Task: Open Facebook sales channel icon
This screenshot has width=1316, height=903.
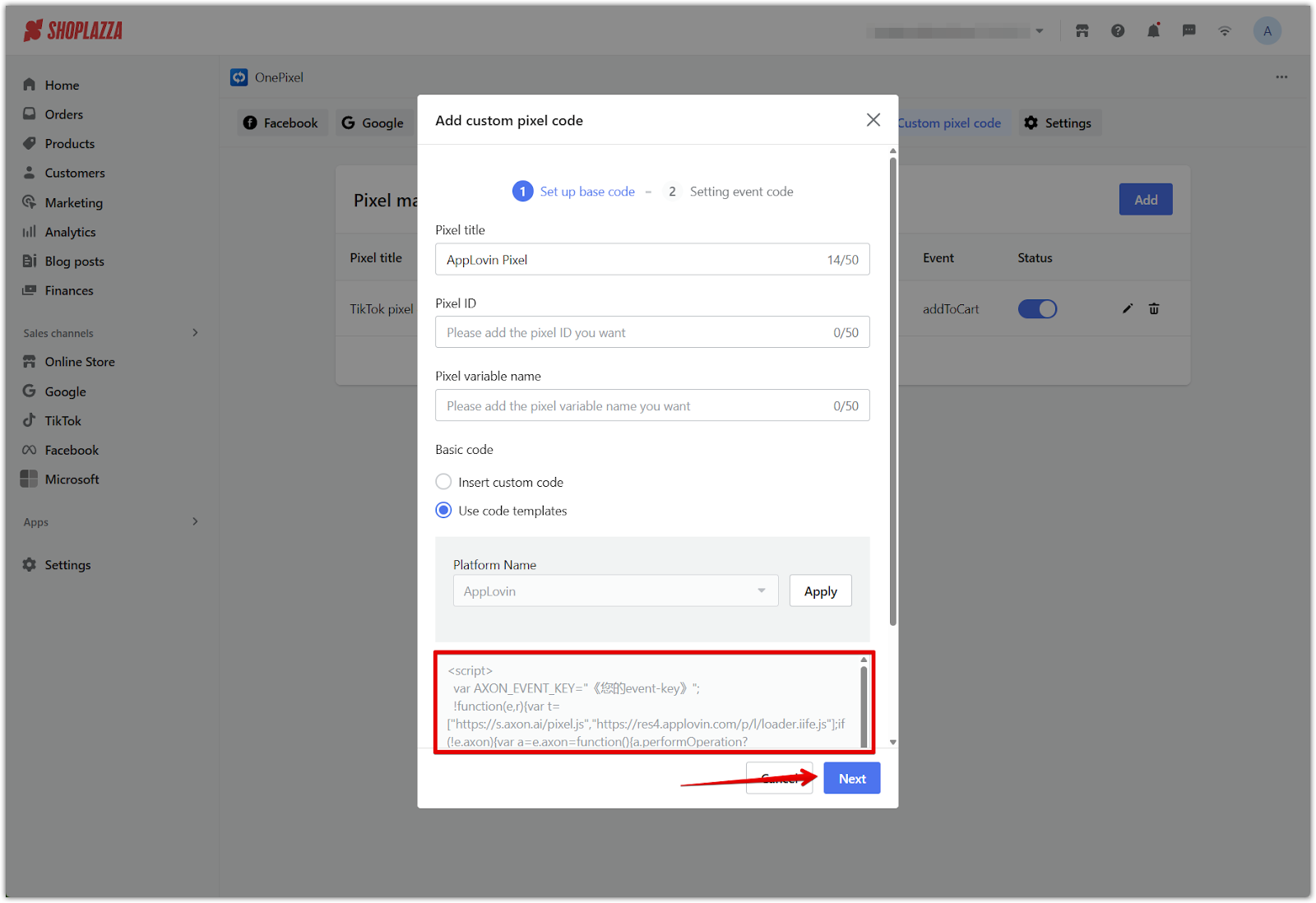Action: point(30,450)
